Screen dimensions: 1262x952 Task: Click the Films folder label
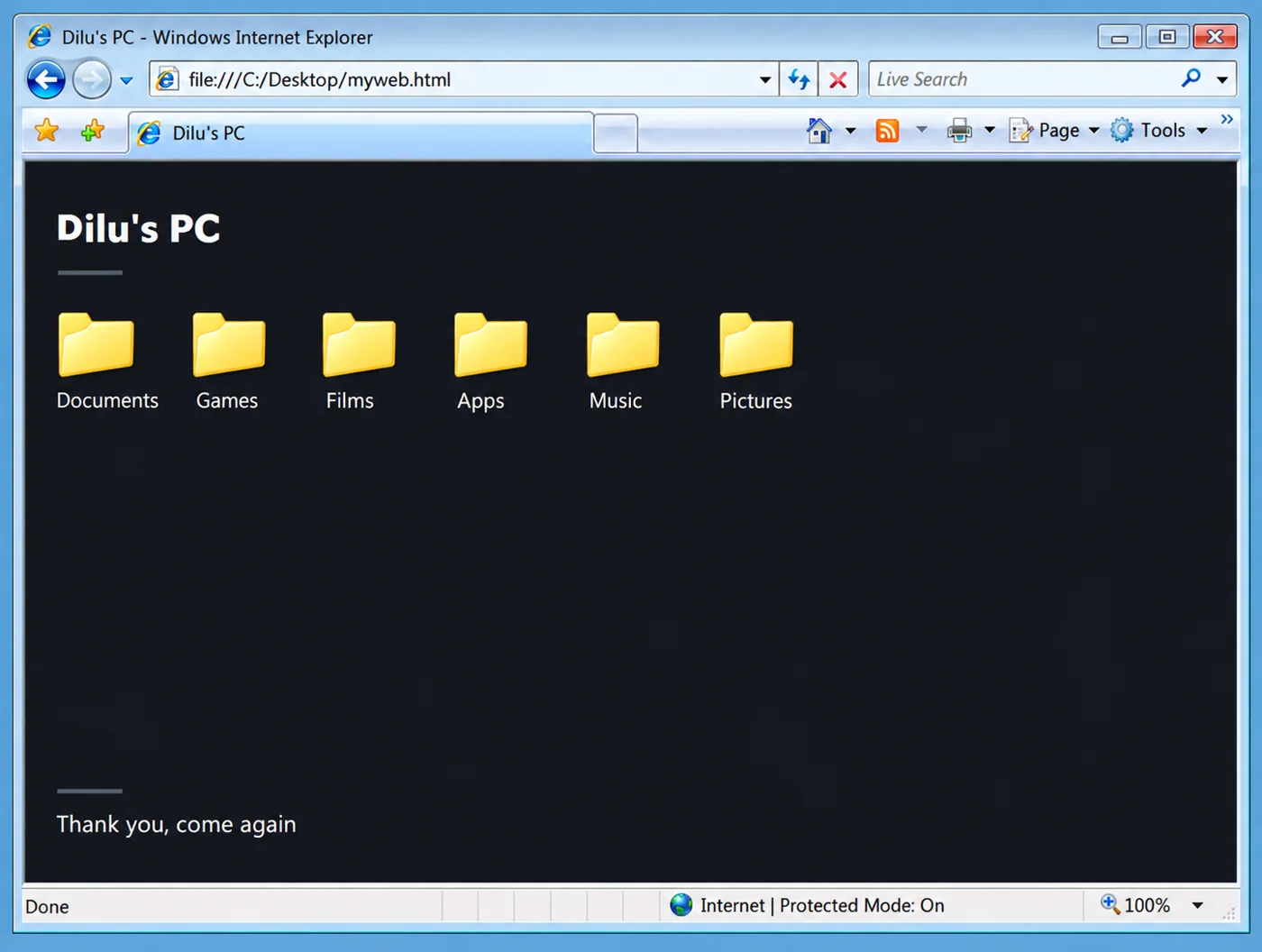(350, 400)
